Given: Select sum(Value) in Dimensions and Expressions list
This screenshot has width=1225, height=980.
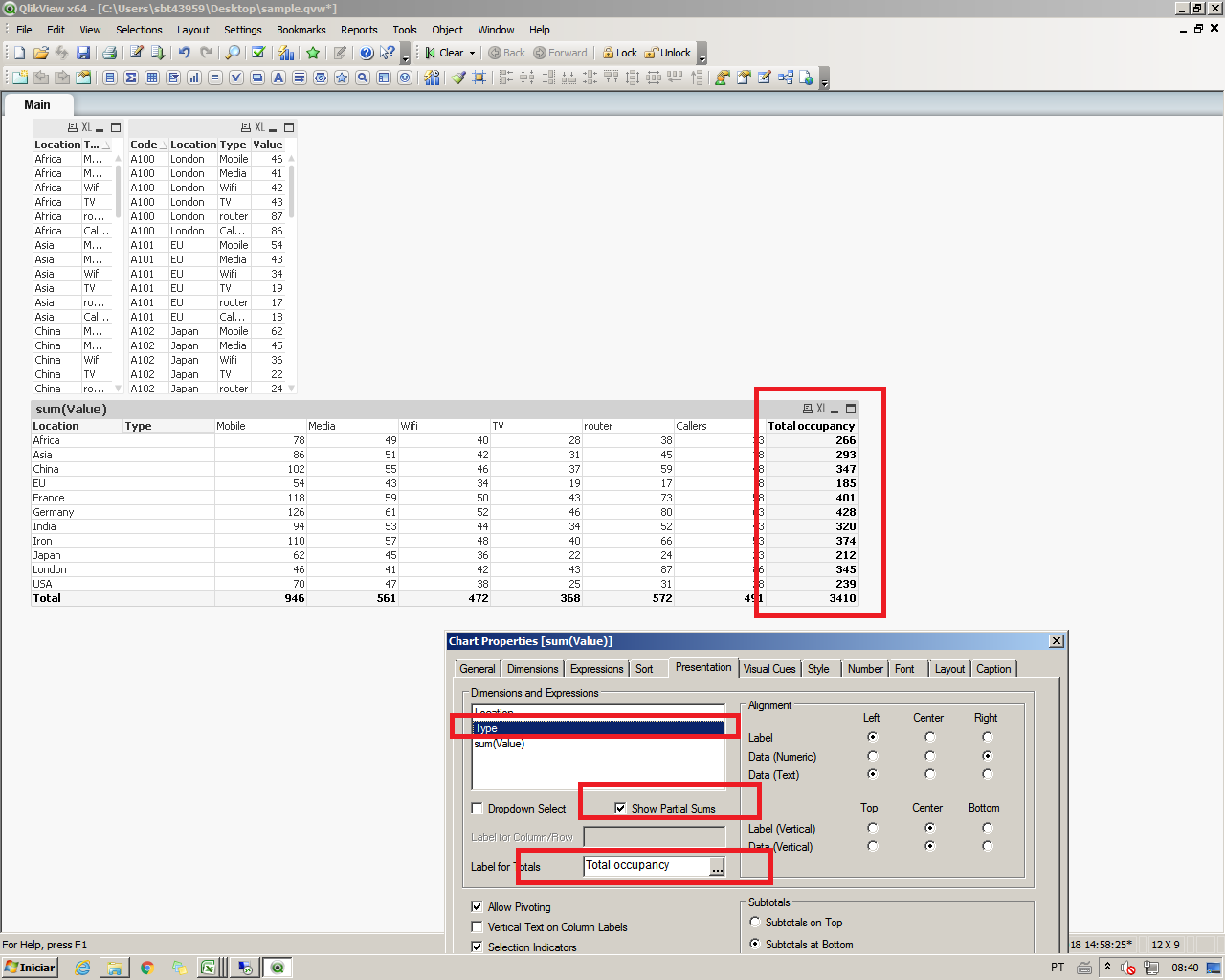Looking at the screenshot, I should (x=598, y=744).
